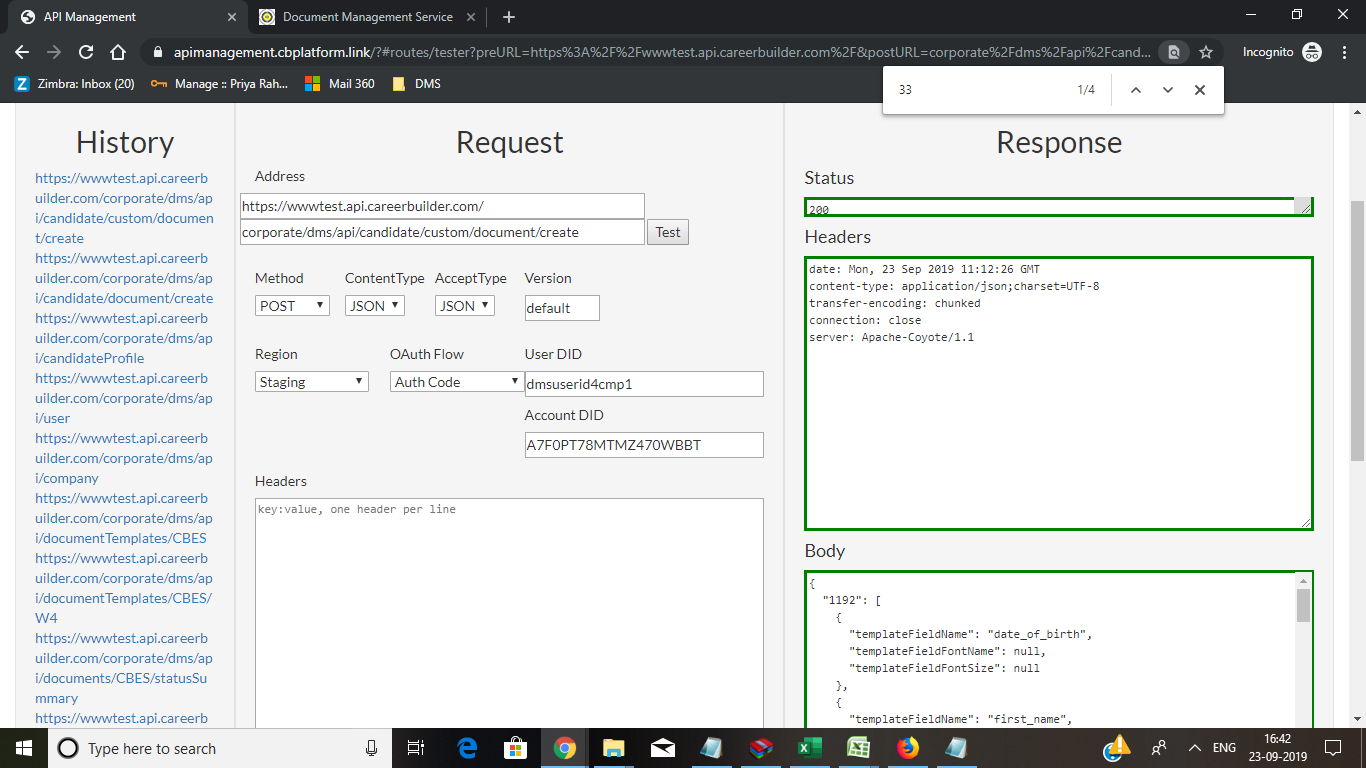Switch to the API Management tab

[130, 17]
